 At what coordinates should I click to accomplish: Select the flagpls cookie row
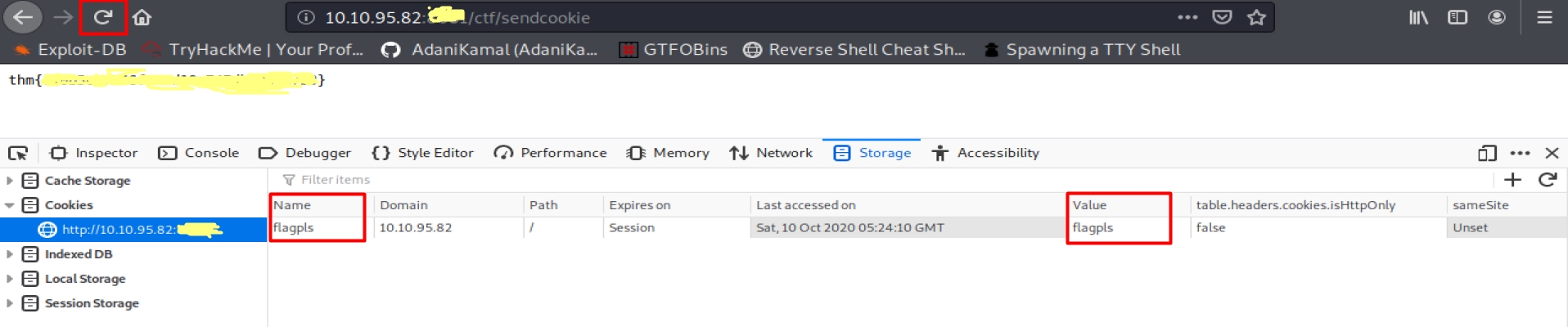pyautogui.click(x=655, y=228)
